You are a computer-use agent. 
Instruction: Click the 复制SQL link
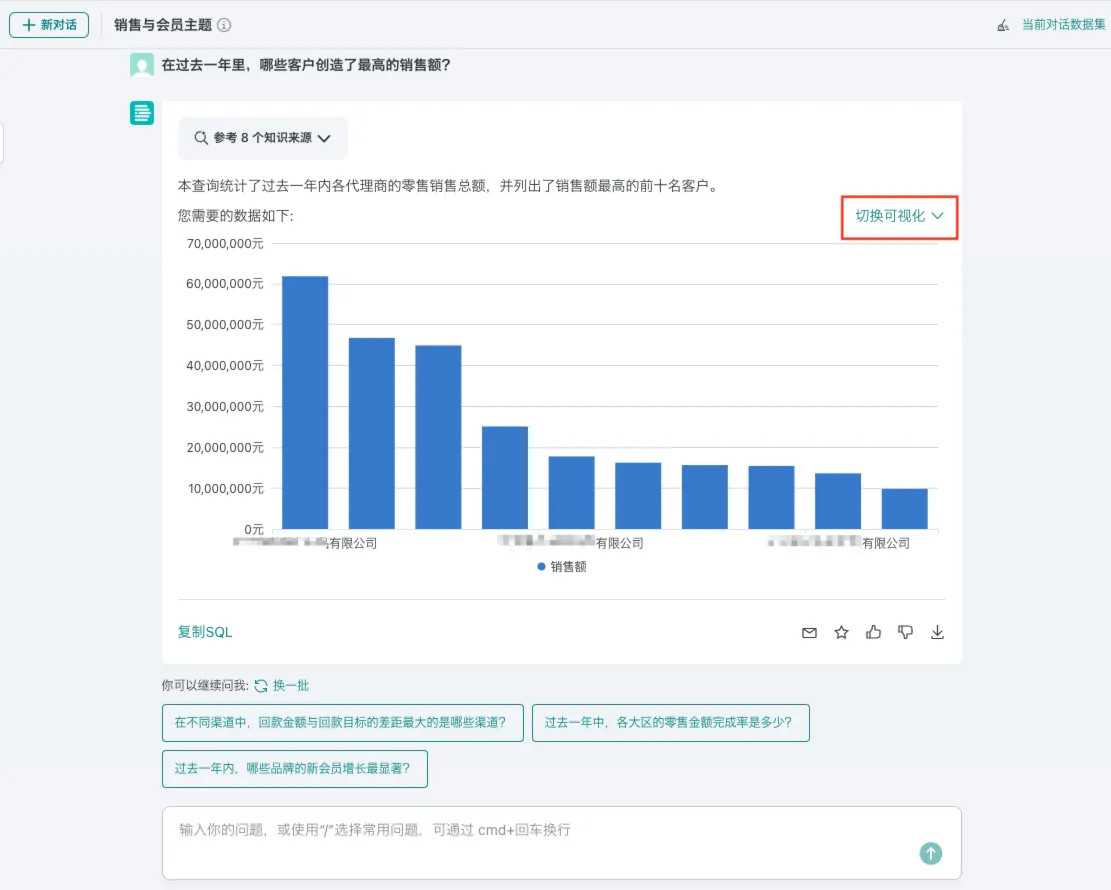(205, 632)
